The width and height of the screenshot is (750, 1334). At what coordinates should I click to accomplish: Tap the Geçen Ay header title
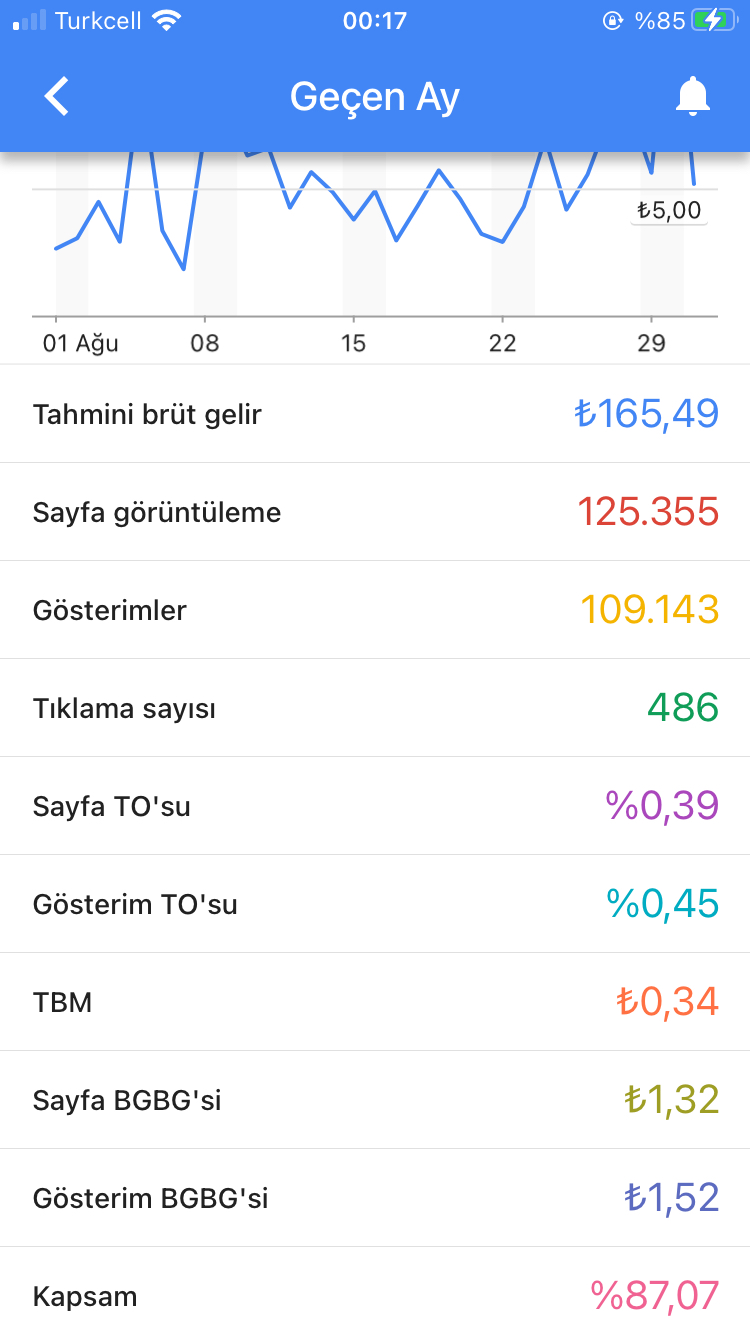click(x=375, y=97)
